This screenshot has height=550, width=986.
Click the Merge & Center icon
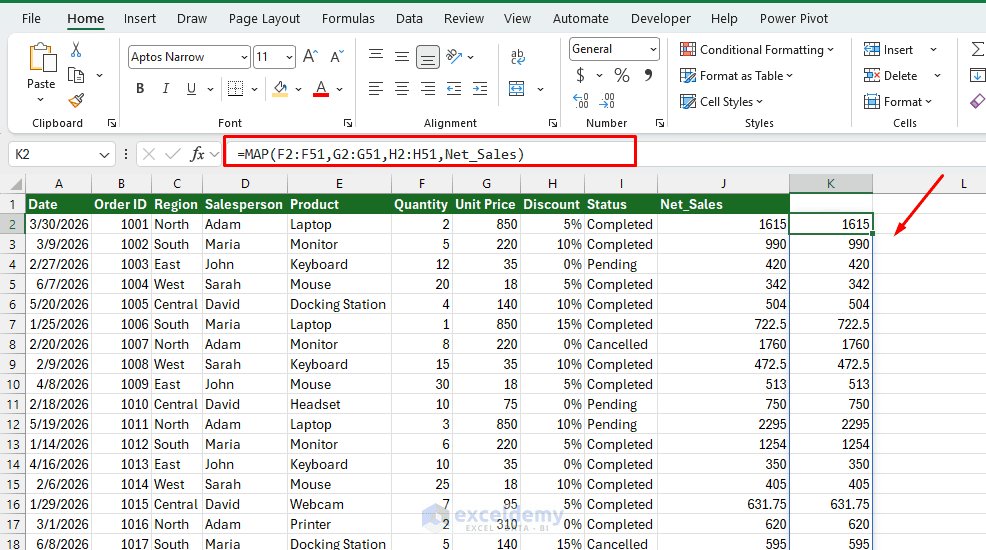pos(517,89)
